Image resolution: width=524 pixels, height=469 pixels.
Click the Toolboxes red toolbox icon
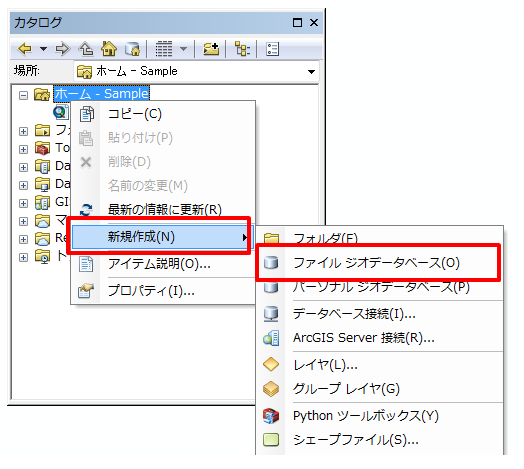click(42, 148)
